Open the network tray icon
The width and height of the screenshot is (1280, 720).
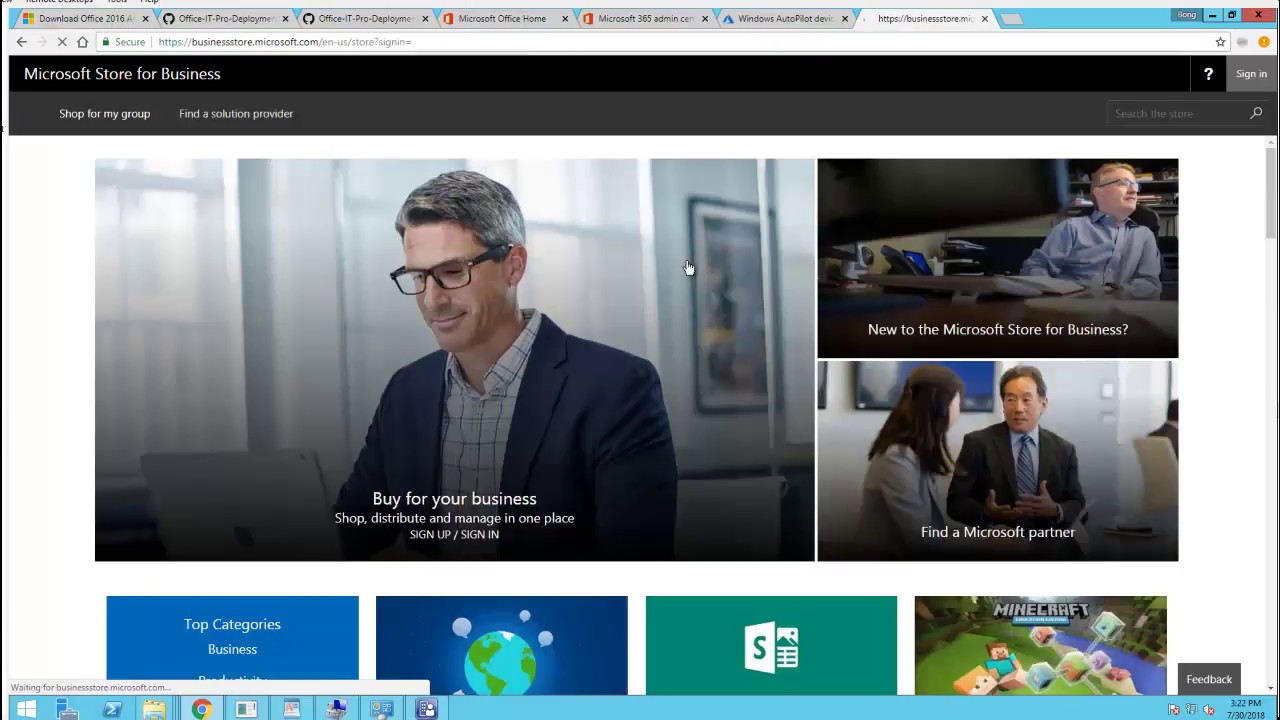[1191, 710]
